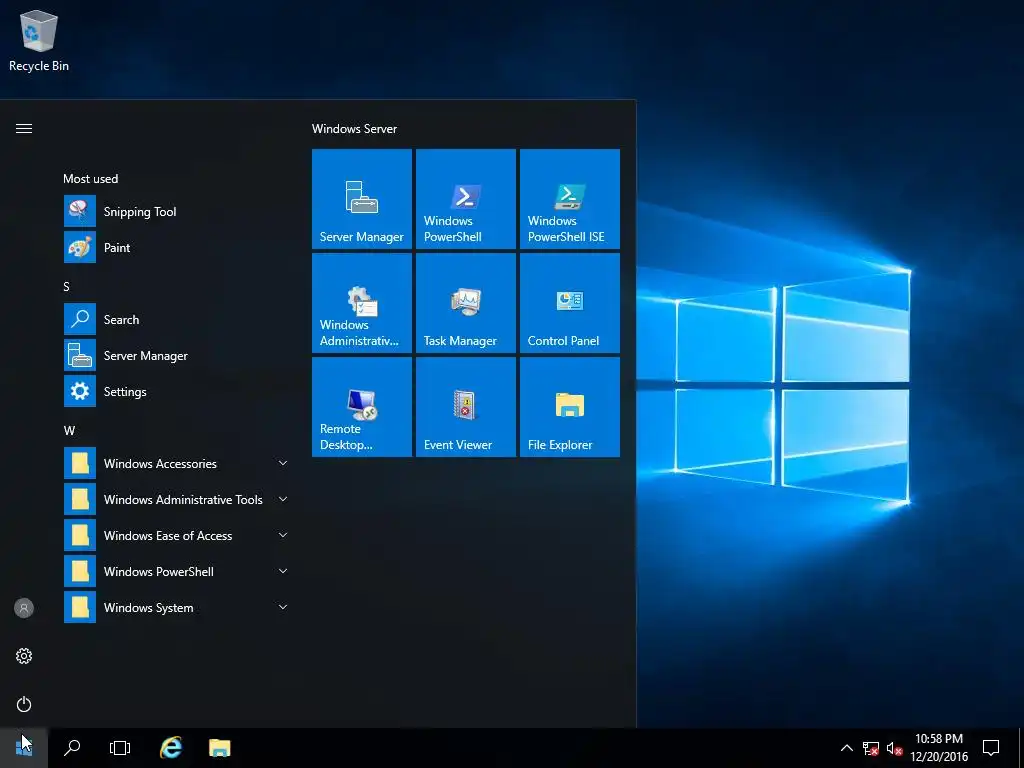
Task: Open the Windows PowerShell ISE tile
Action: pos(569,199)
